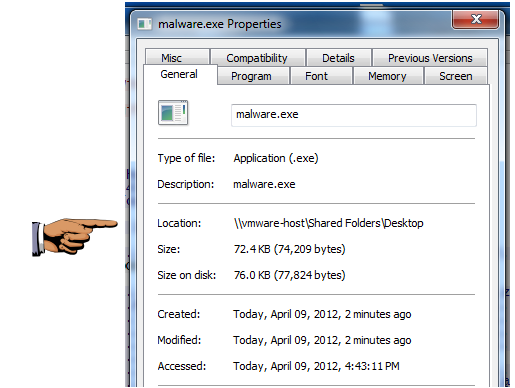Open the Compatibility tab
The width and height of the screenshot is (515, 388).
(x=258, y=57)
